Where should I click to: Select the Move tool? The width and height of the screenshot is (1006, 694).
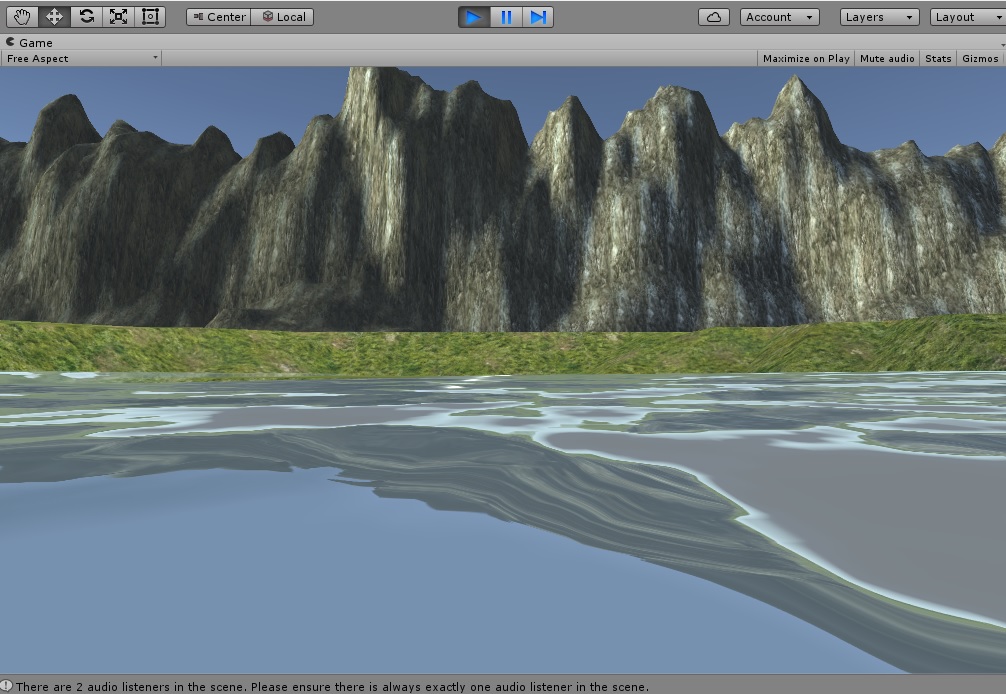54,16
